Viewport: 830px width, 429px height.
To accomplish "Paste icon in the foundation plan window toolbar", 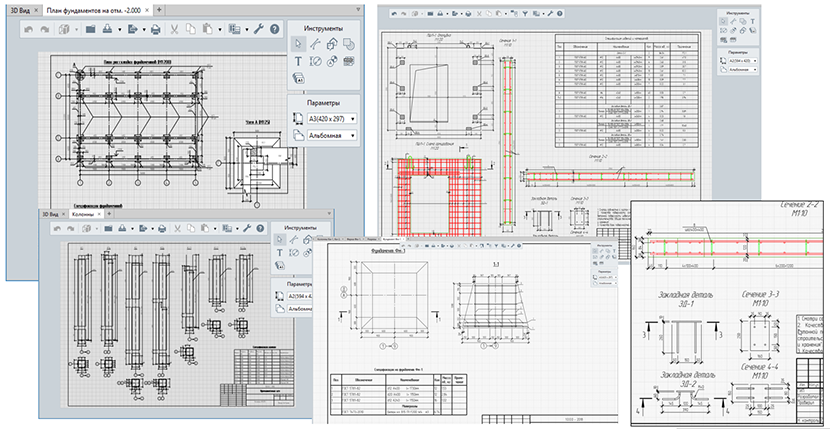I will 208,29.
